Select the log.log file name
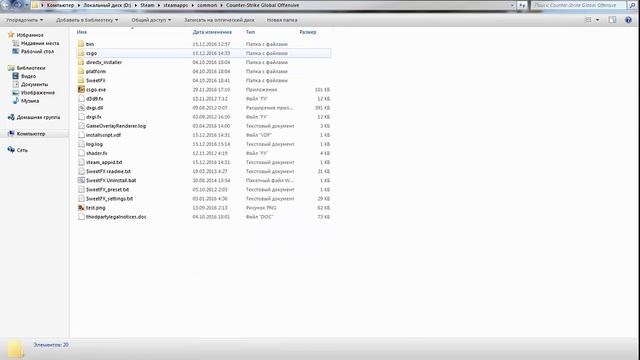The width and height of the screenshot is (640, 360). point(94,144)
